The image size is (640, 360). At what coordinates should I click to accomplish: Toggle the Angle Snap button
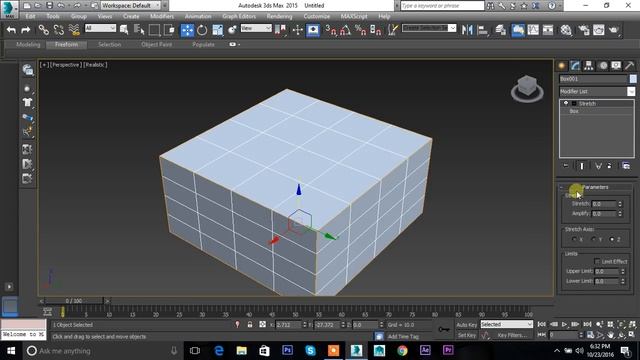345,30
